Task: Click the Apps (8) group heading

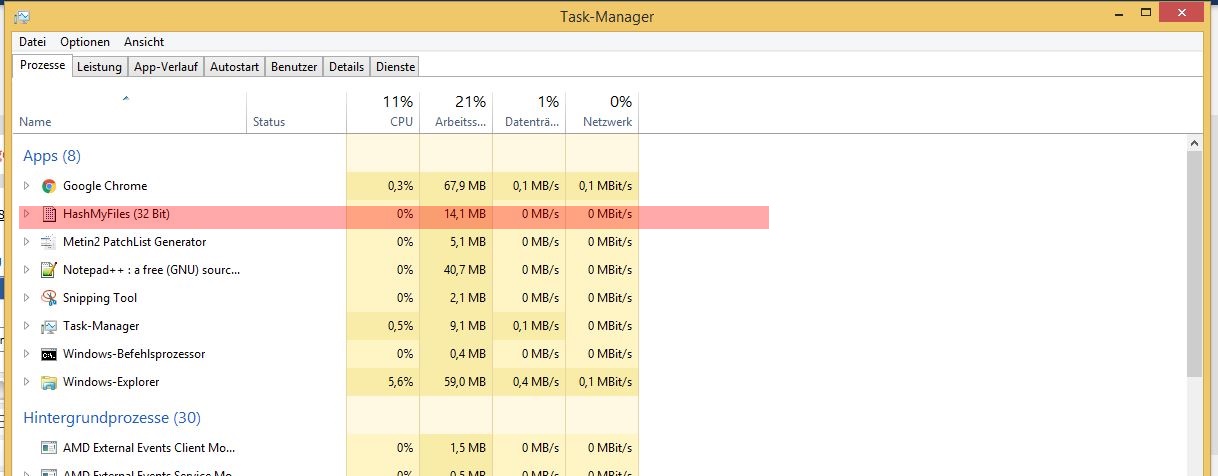Action: [x=52, y=156]
